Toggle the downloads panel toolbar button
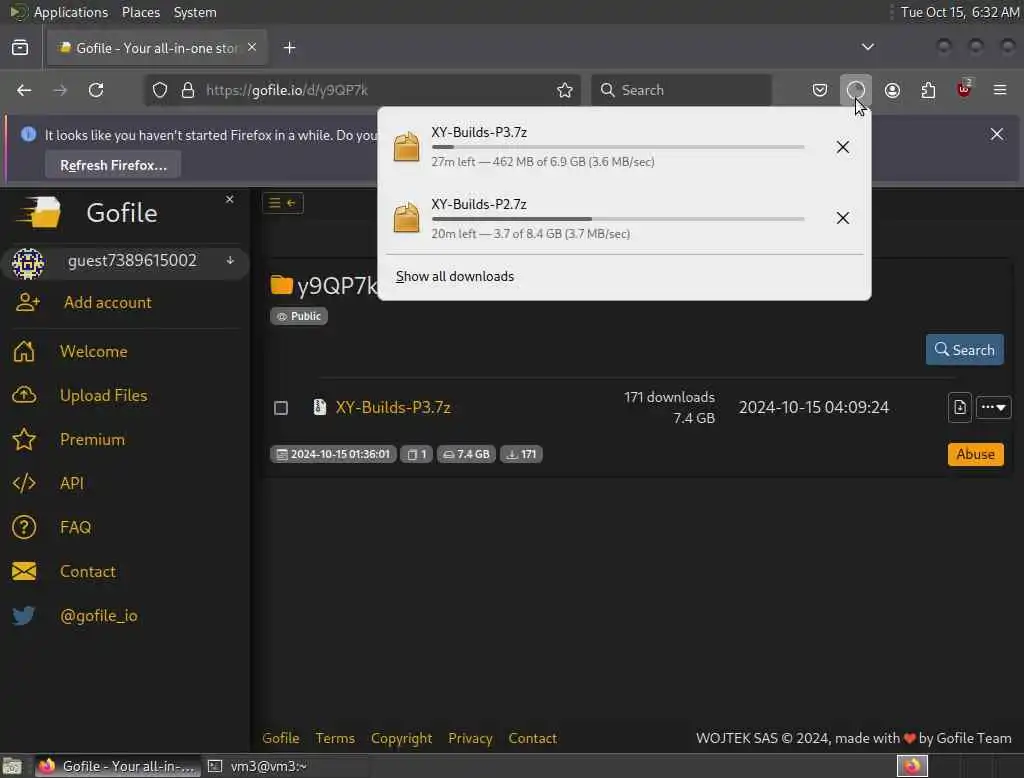Image resolution: width=1024 pixels, height=778 pixels. [856, 90]
